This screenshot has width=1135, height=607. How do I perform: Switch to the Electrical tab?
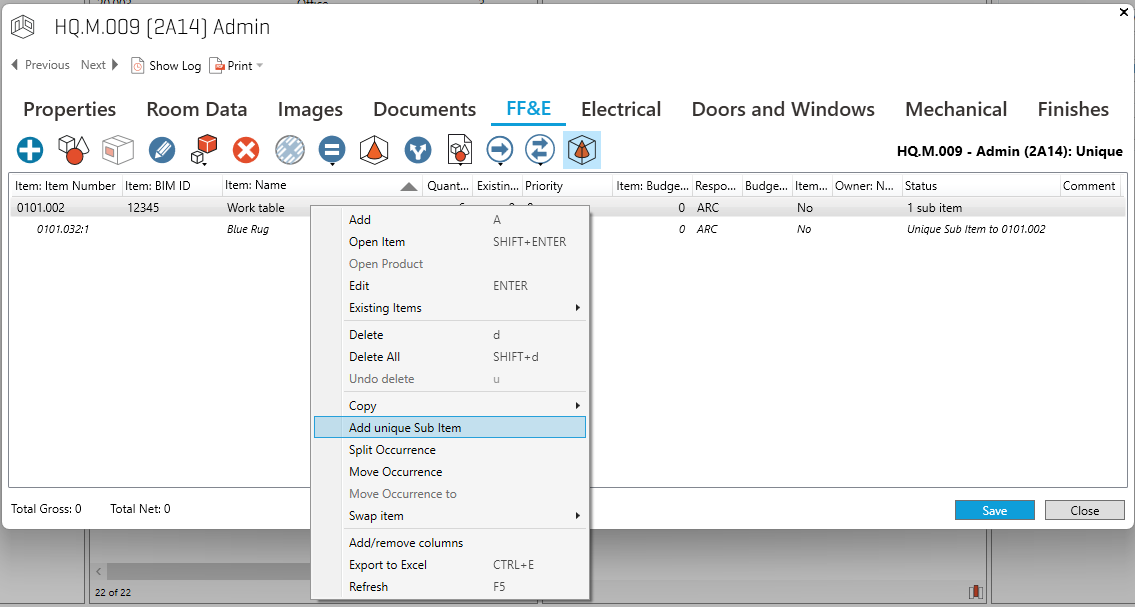[x=621, y=110]
